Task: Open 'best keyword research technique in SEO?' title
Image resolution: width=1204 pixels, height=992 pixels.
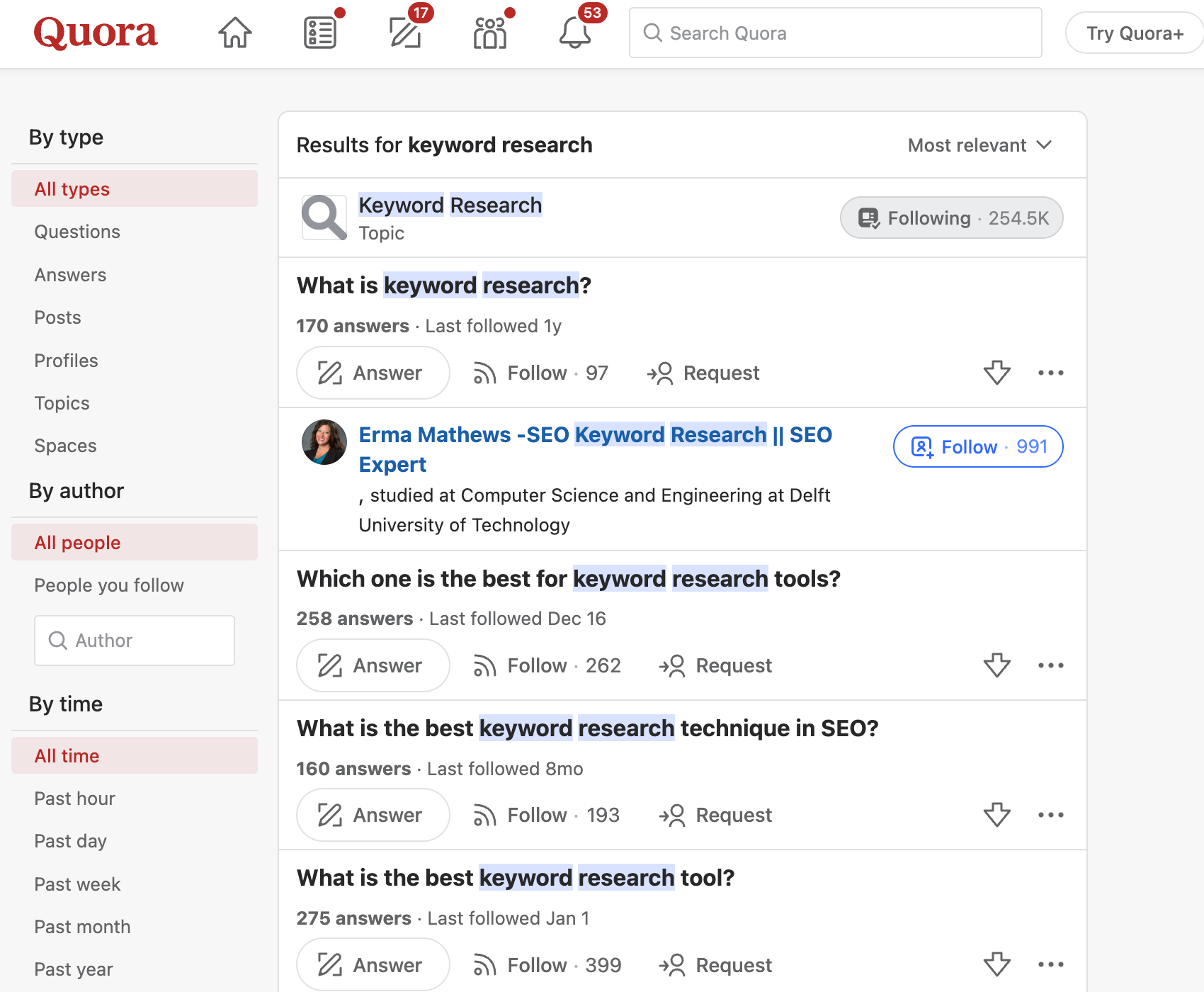Action: pyautogui.click(x=588, y=728)
